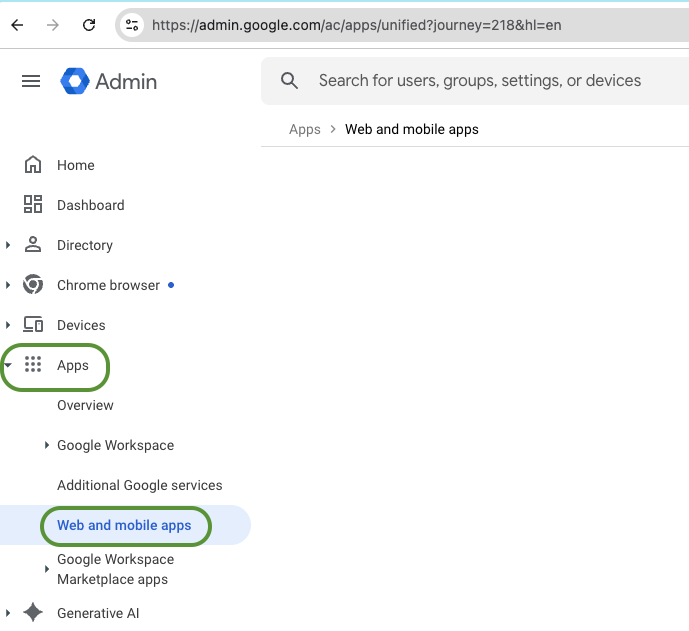Collapse the Apps section arrow
The width and height of the screenshot is (689, 631).
point(8,365)
